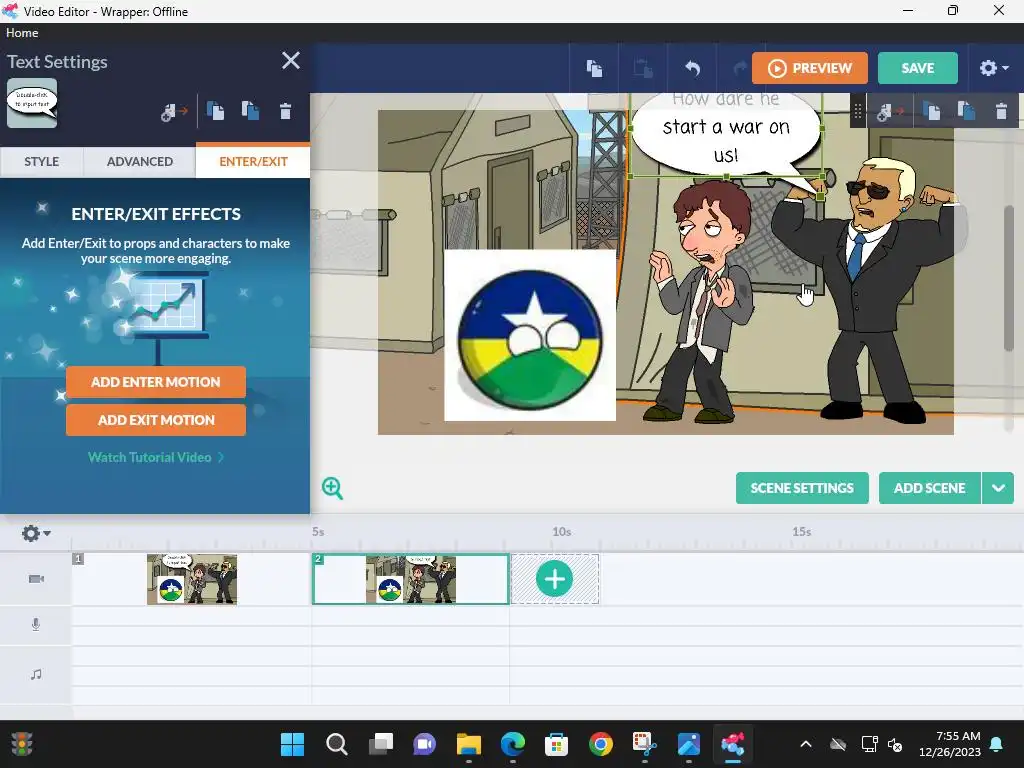Select the countryball image on stage

[530, 335]
